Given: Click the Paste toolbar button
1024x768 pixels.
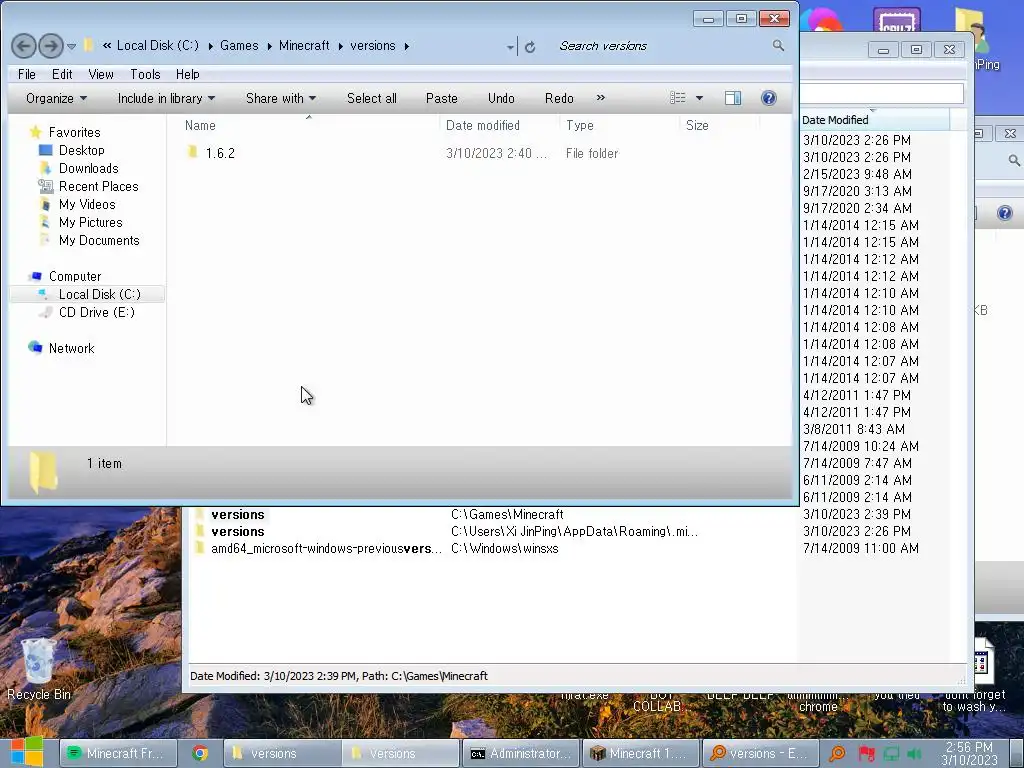Looking at the screenshot, I should pos(441,99).
